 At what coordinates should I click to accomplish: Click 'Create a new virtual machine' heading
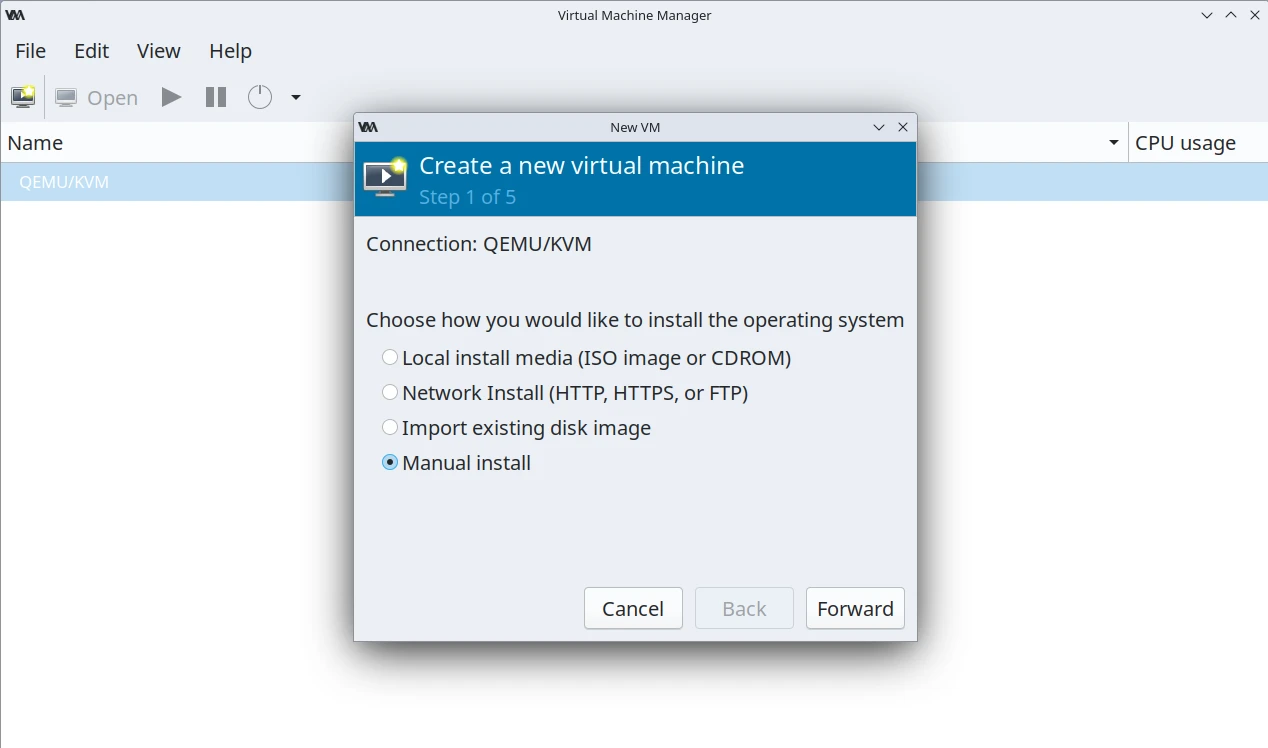point(581,165)
